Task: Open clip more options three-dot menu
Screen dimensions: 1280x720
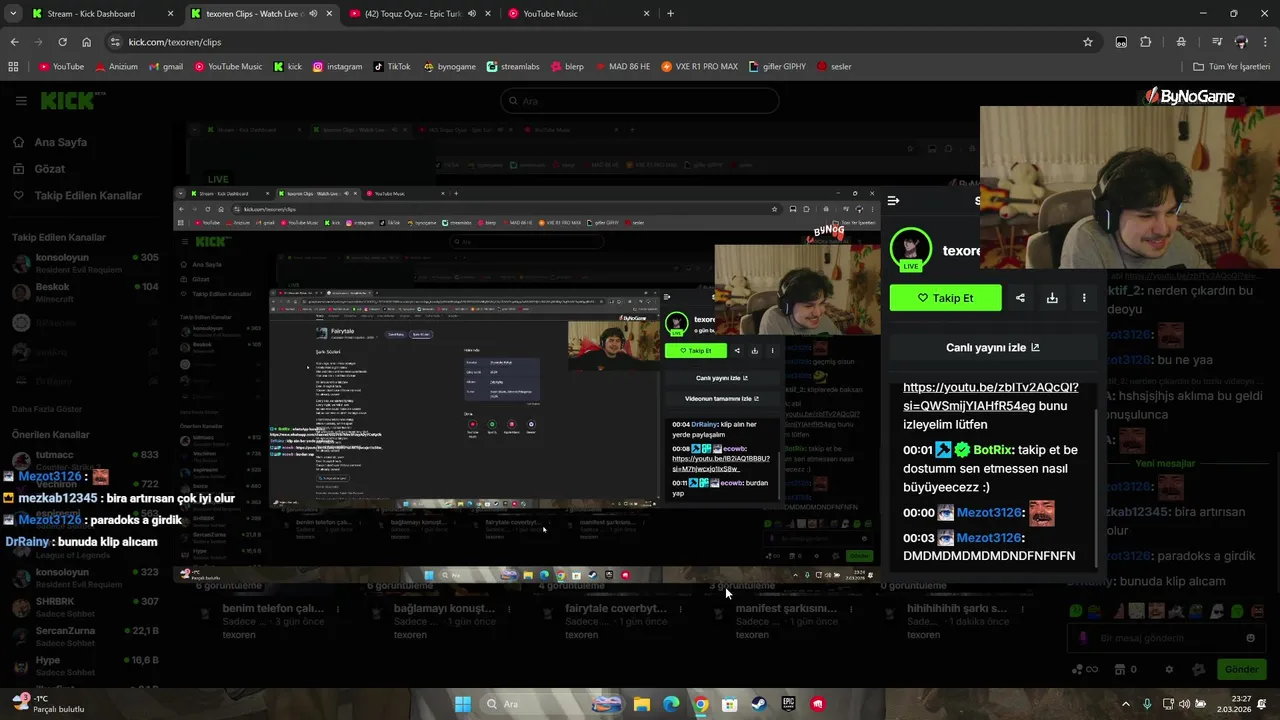Action: pyautogui.click(x=1084, y=298)
